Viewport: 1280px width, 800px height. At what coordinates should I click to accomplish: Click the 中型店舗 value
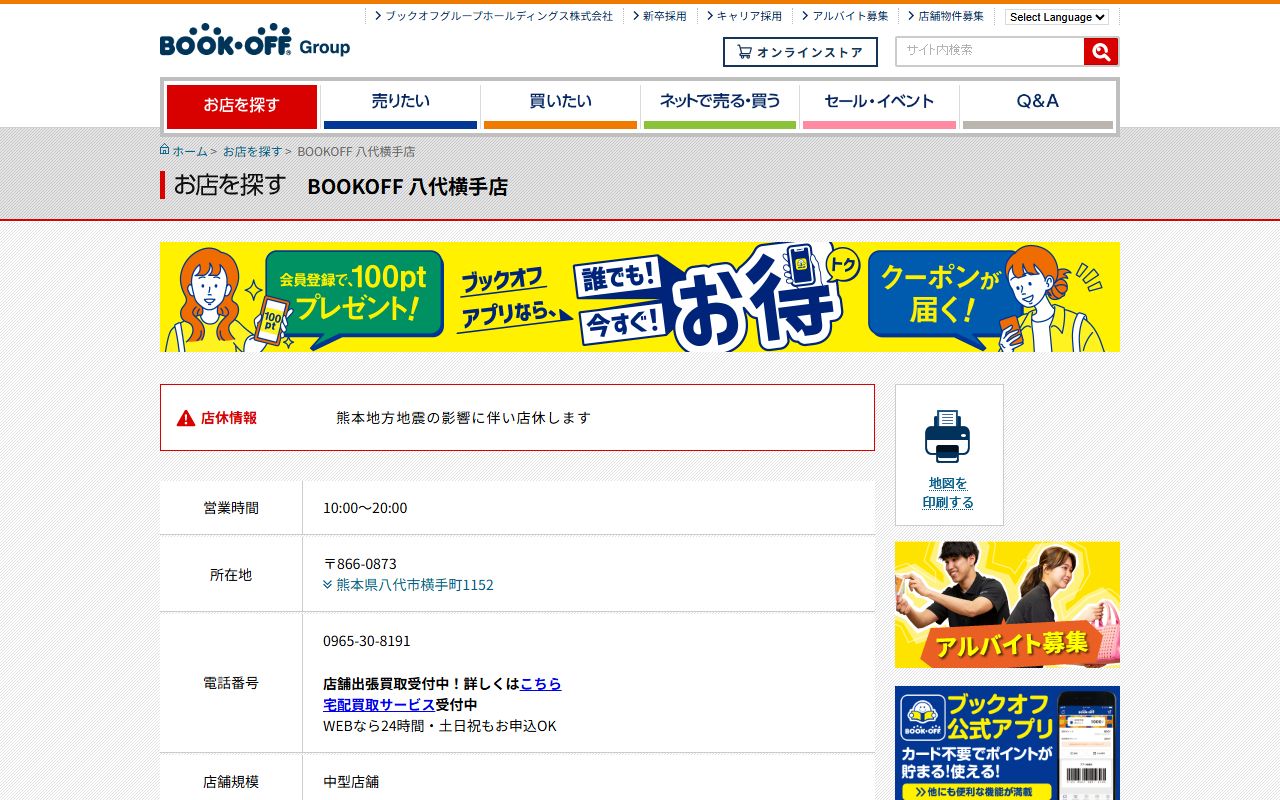coord(351,782)
